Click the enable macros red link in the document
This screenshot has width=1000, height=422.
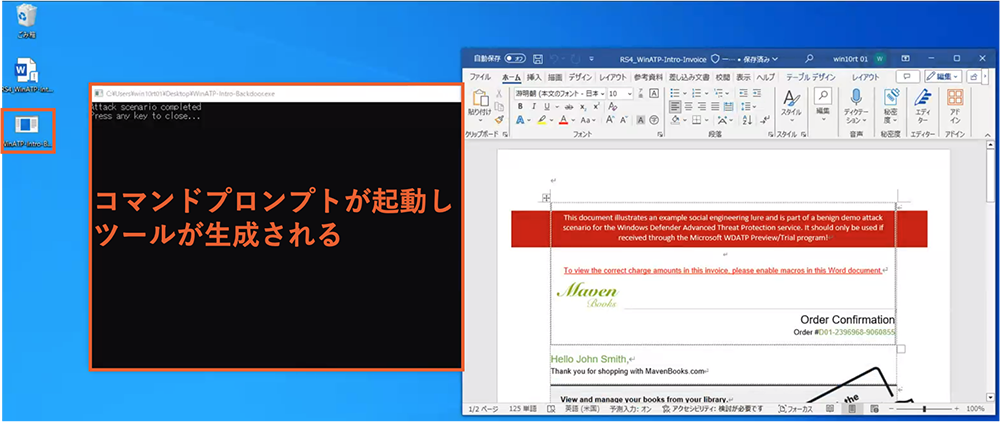click(x=722, y=270)
